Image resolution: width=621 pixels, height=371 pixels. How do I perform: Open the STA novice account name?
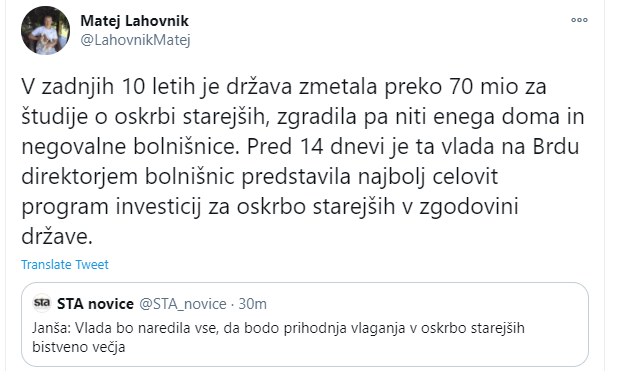point(95,304)
